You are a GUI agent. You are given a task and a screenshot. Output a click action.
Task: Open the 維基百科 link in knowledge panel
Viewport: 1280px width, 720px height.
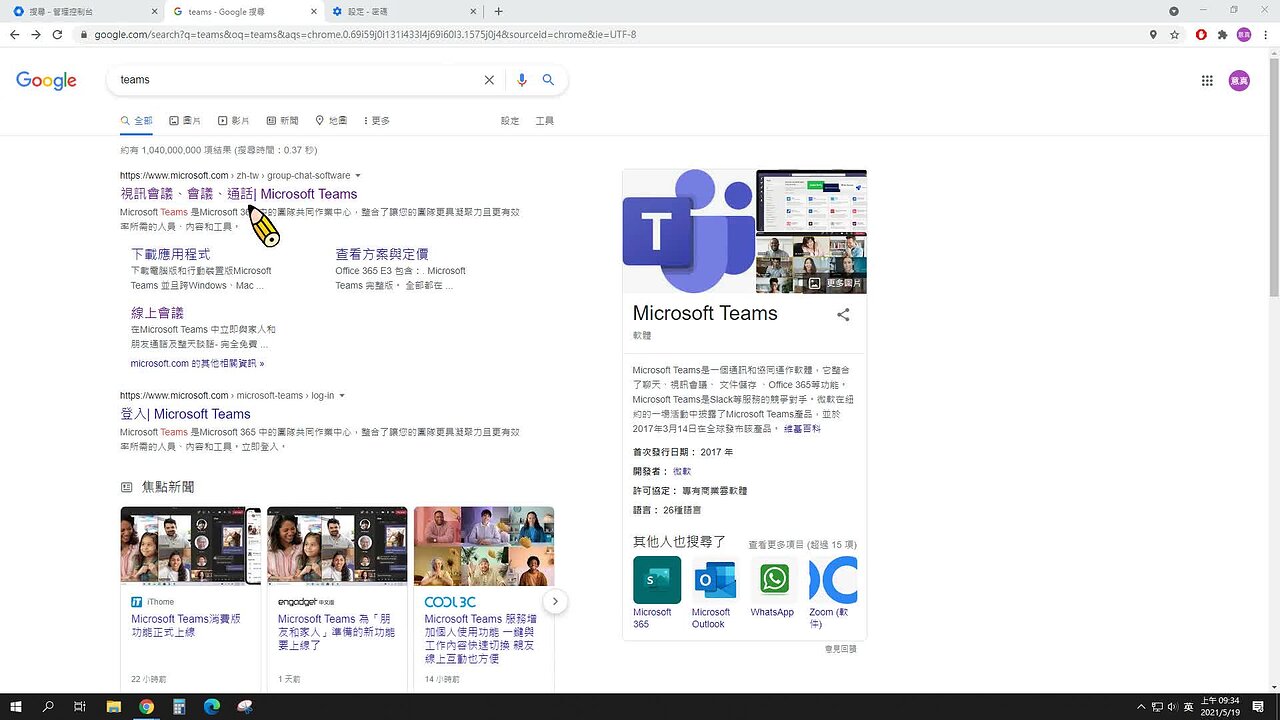click(x=802, y=428)
